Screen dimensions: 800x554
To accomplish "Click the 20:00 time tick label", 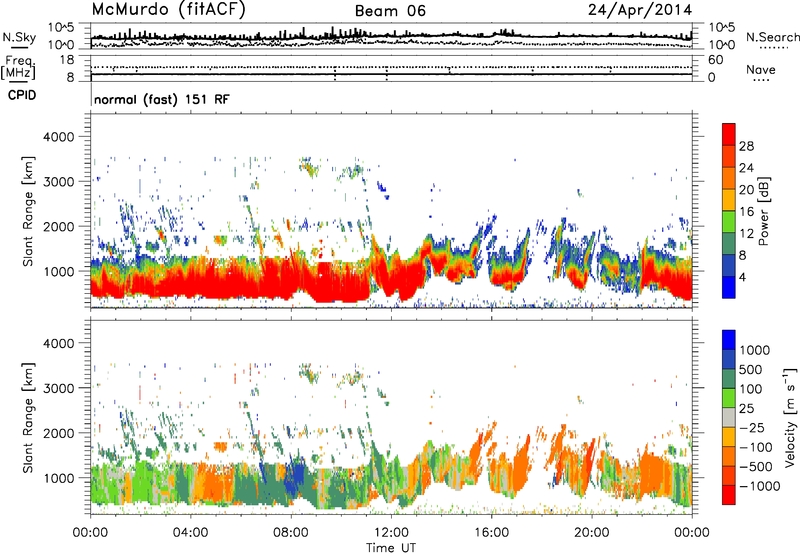I will click(x=591, y=533).
